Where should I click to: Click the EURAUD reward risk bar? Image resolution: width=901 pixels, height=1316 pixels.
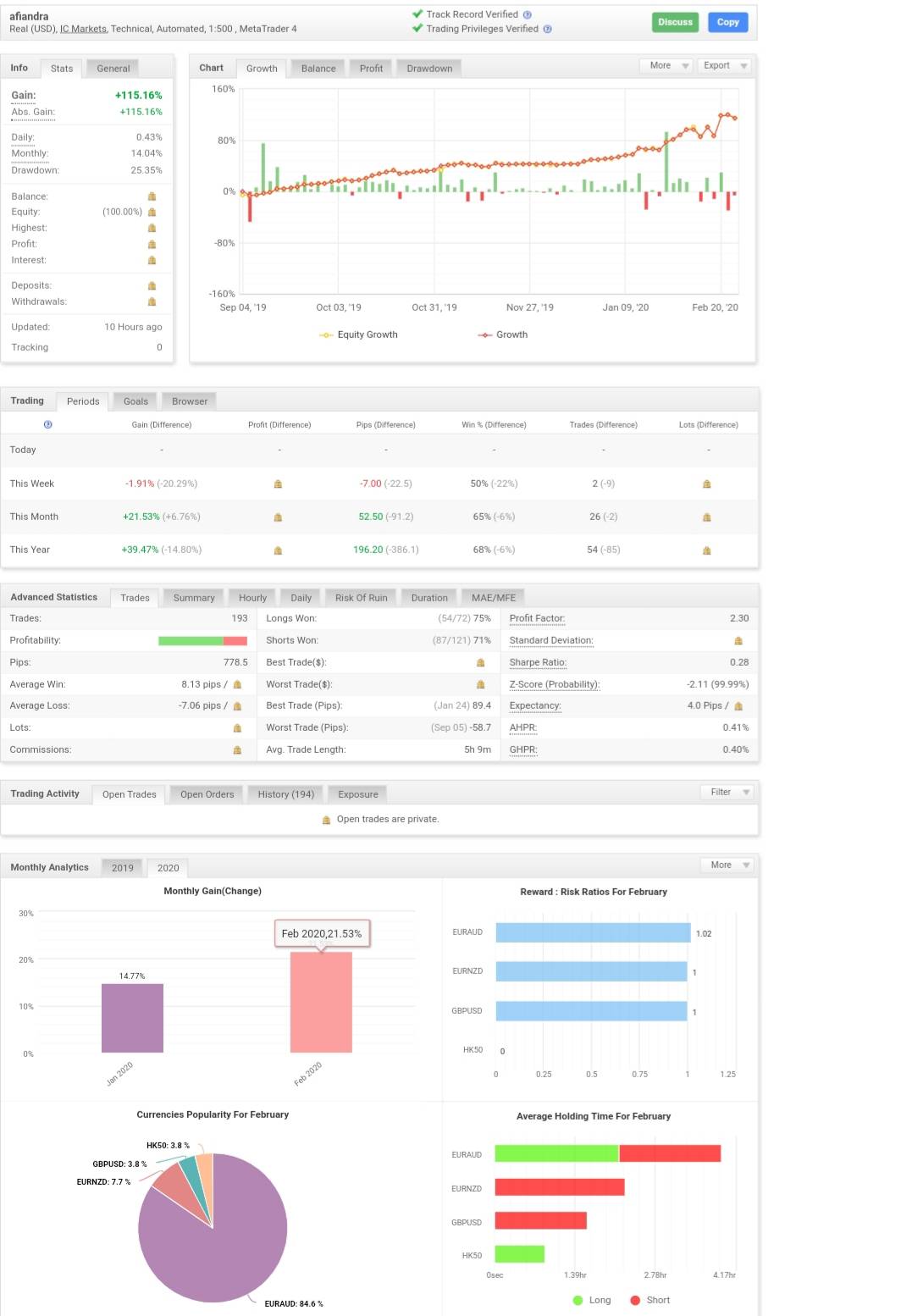pos(593,932)
